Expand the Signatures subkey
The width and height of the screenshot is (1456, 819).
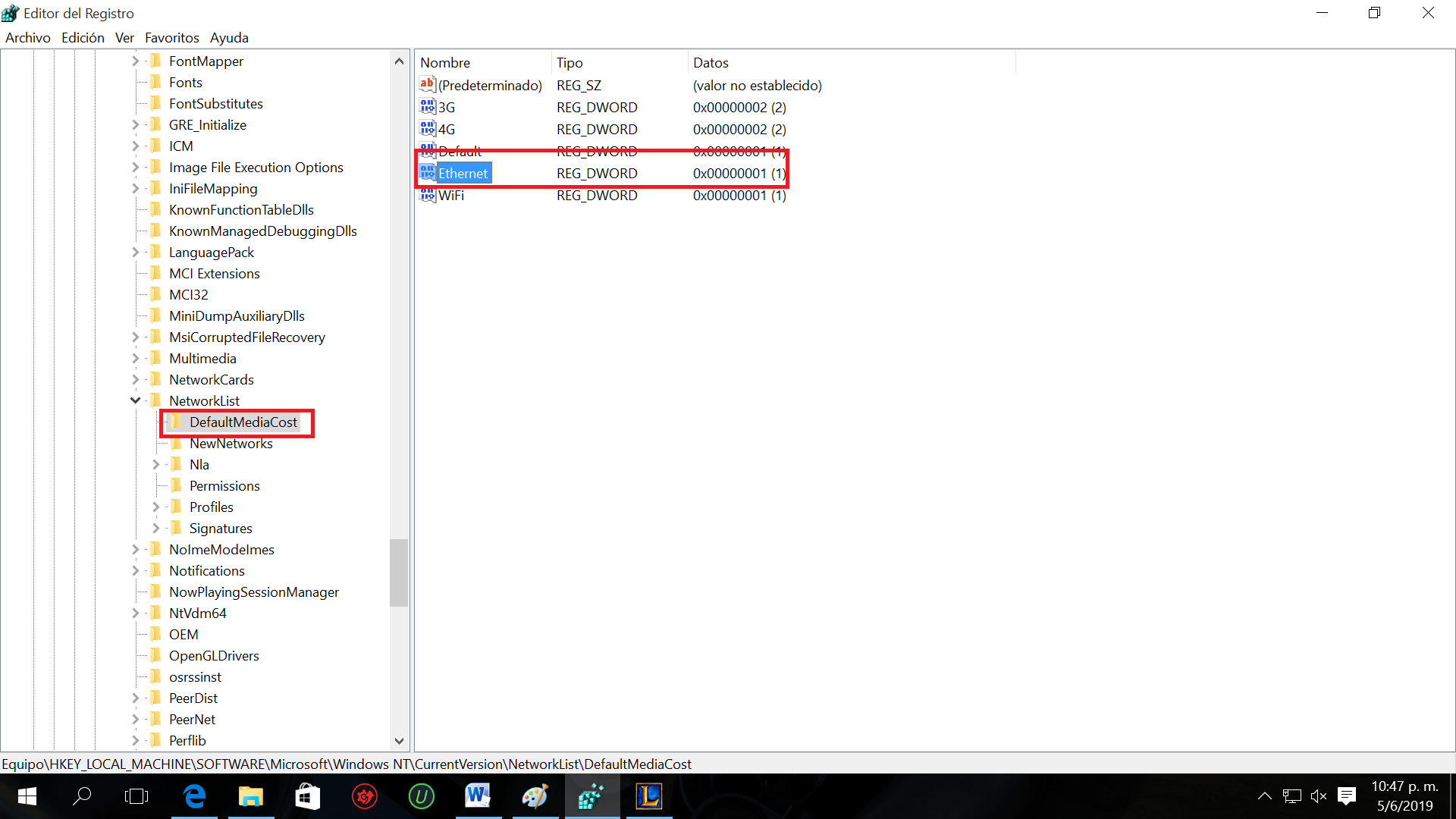[x=155, y=529]
